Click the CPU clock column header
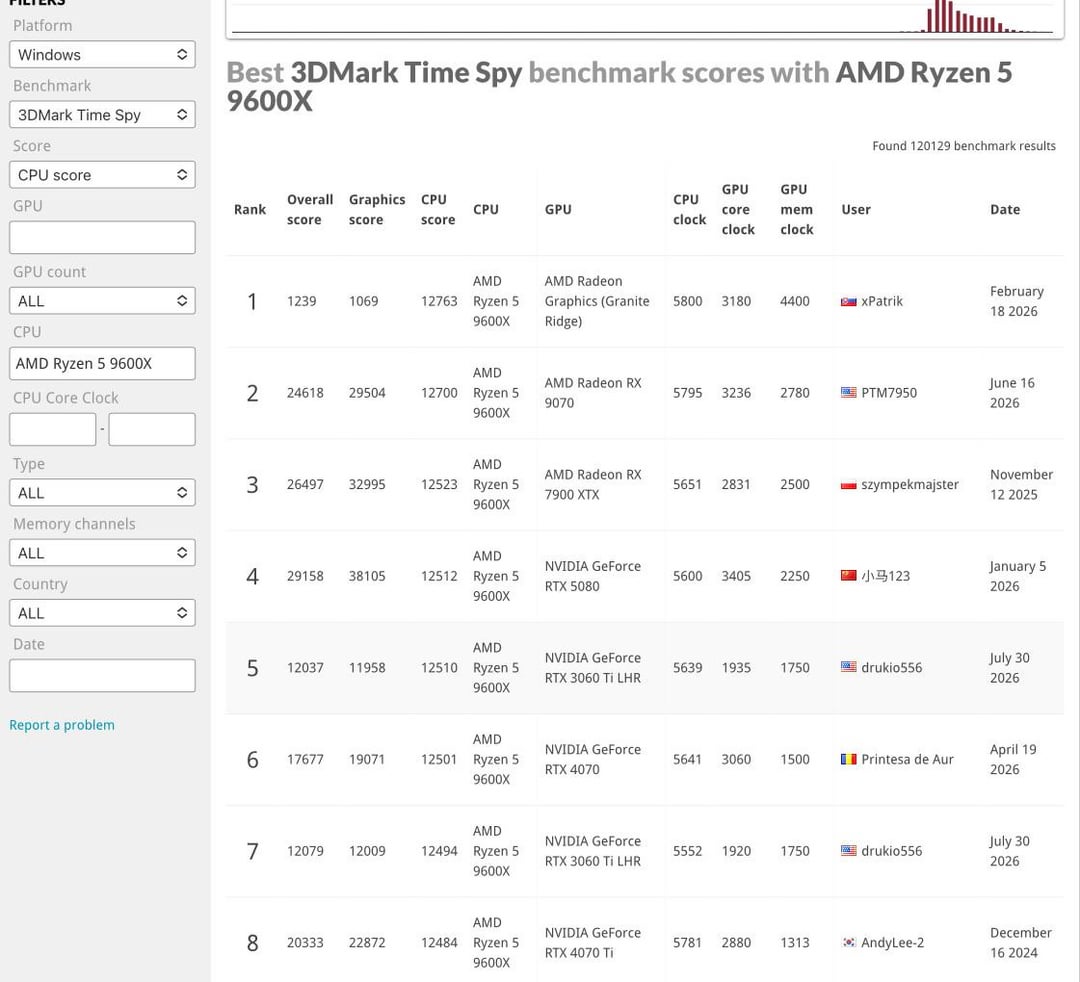The width and height of the screenshot is (1080, 982). point(689,209)
